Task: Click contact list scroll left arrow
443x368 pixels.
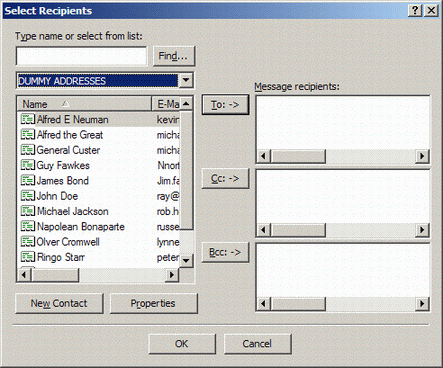Action: [24, 275]
